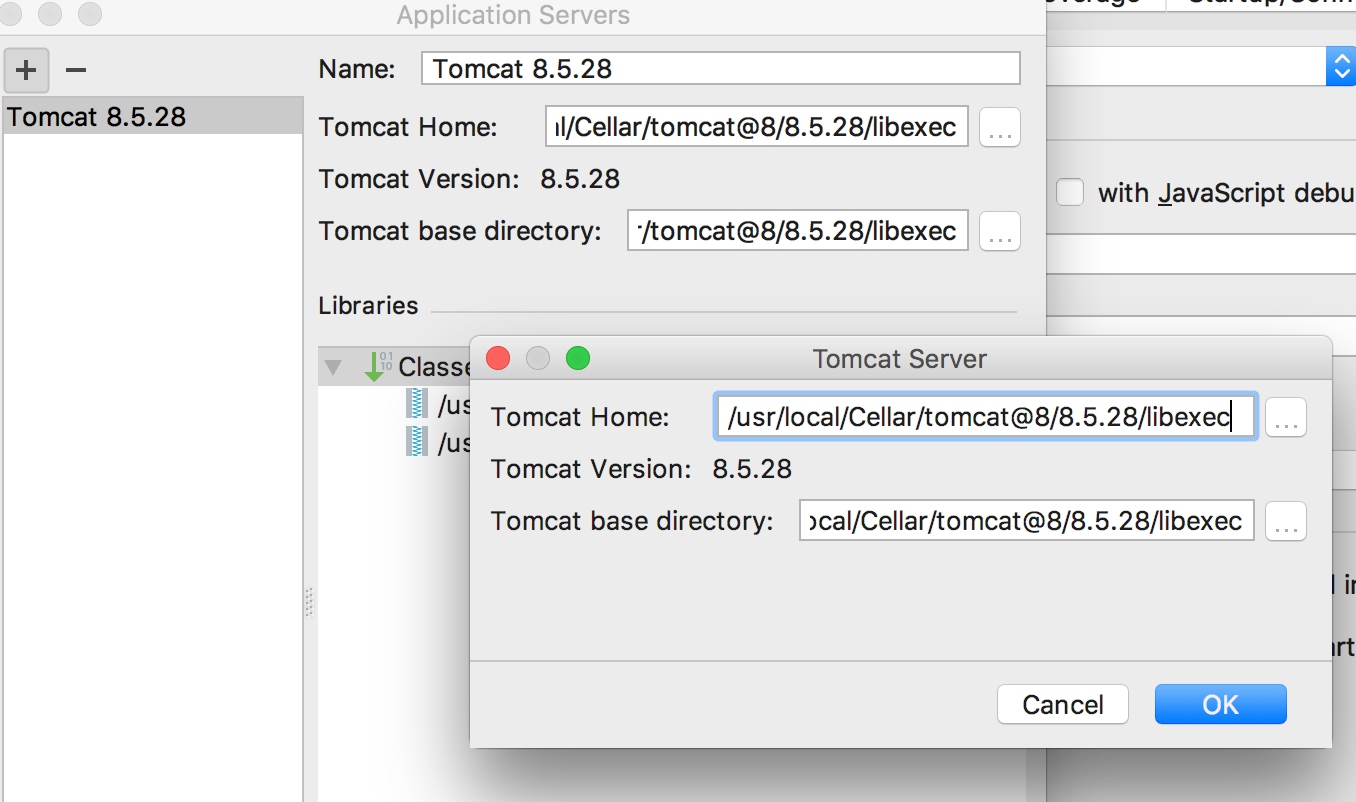Click the green zoom button of Tomcat Server
Image resolution: width=1356 pixels, height=802 pixels.
pyautogui.click(x=577, y=358)
